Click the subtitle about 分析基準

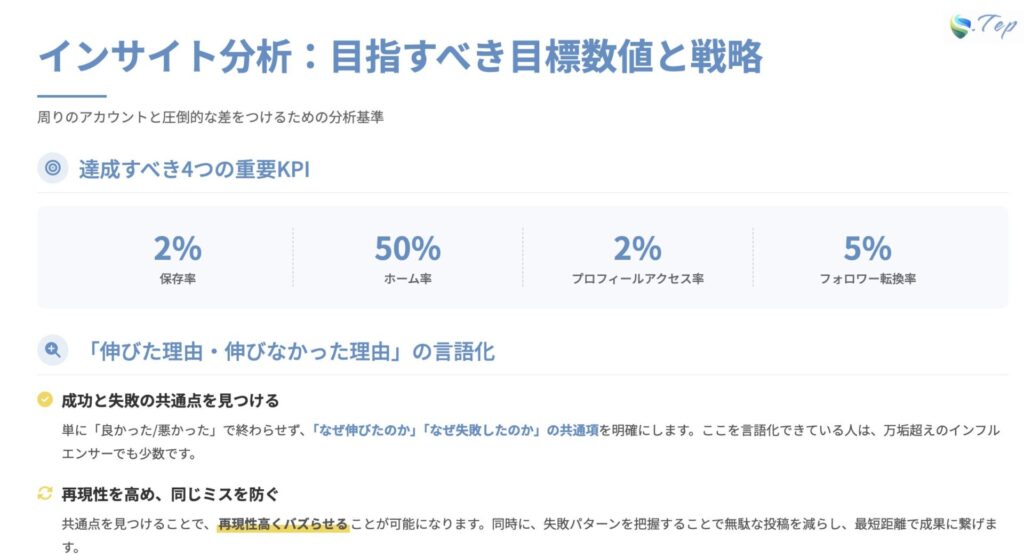click(x=210, y=117)
